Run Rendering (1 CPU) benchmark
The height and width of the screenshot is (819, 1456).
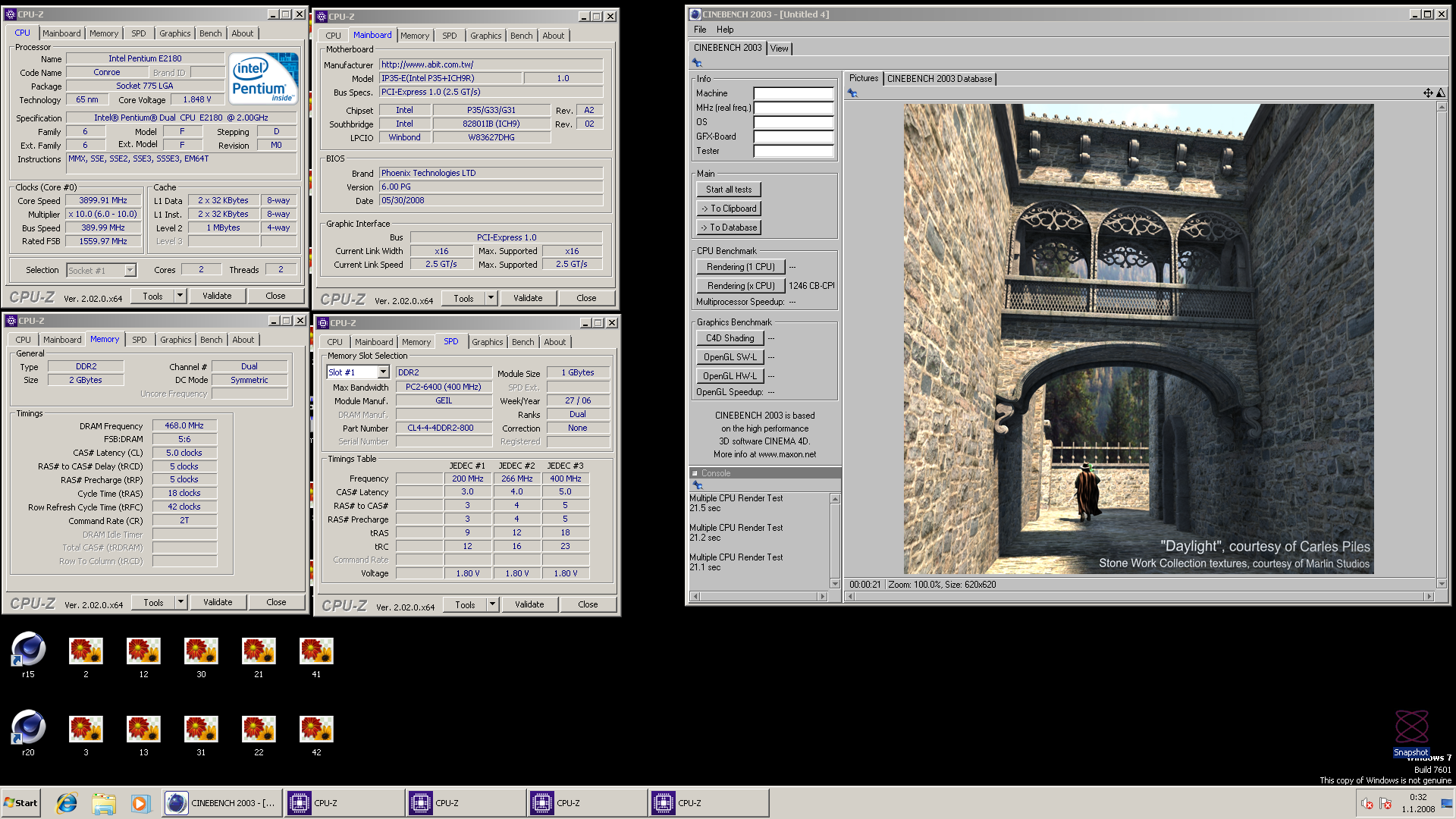[741, 267]
